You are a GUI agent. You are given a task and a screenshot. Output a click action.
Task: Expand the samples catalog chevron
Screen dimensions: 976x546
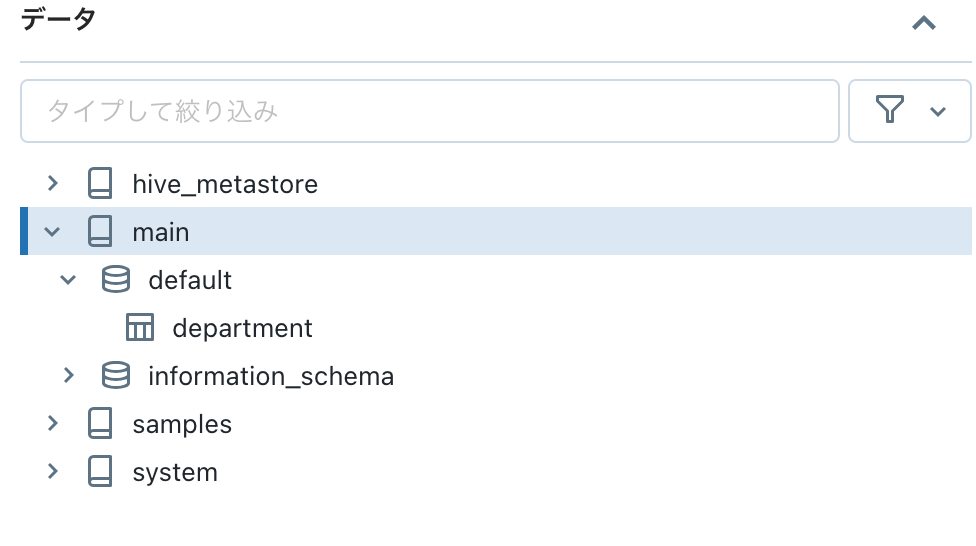click(x=53, y=424)
